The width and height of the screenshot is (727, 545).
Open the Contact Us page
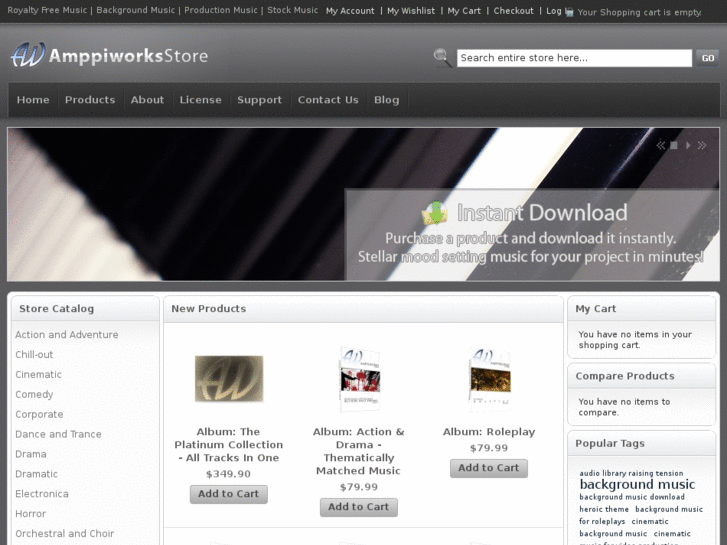pos(328,100)
